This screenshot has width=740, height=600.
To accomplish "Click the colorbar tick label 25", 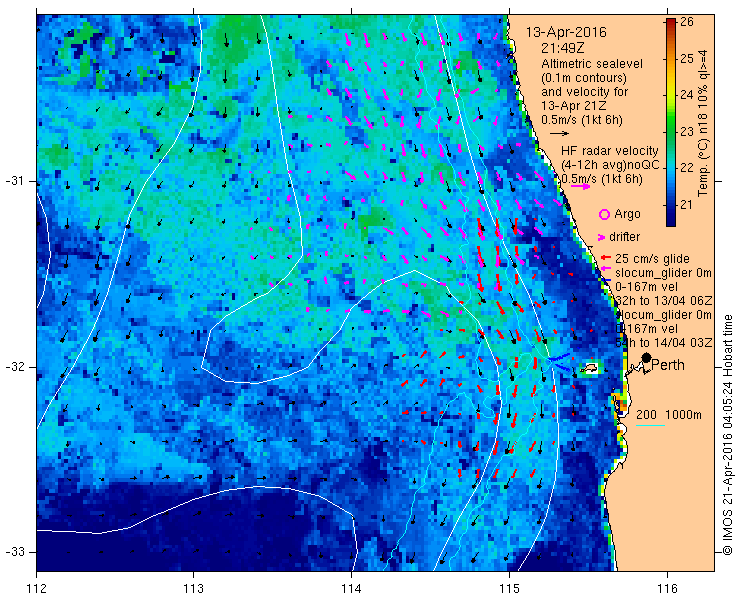I will [x=687, y=59].
